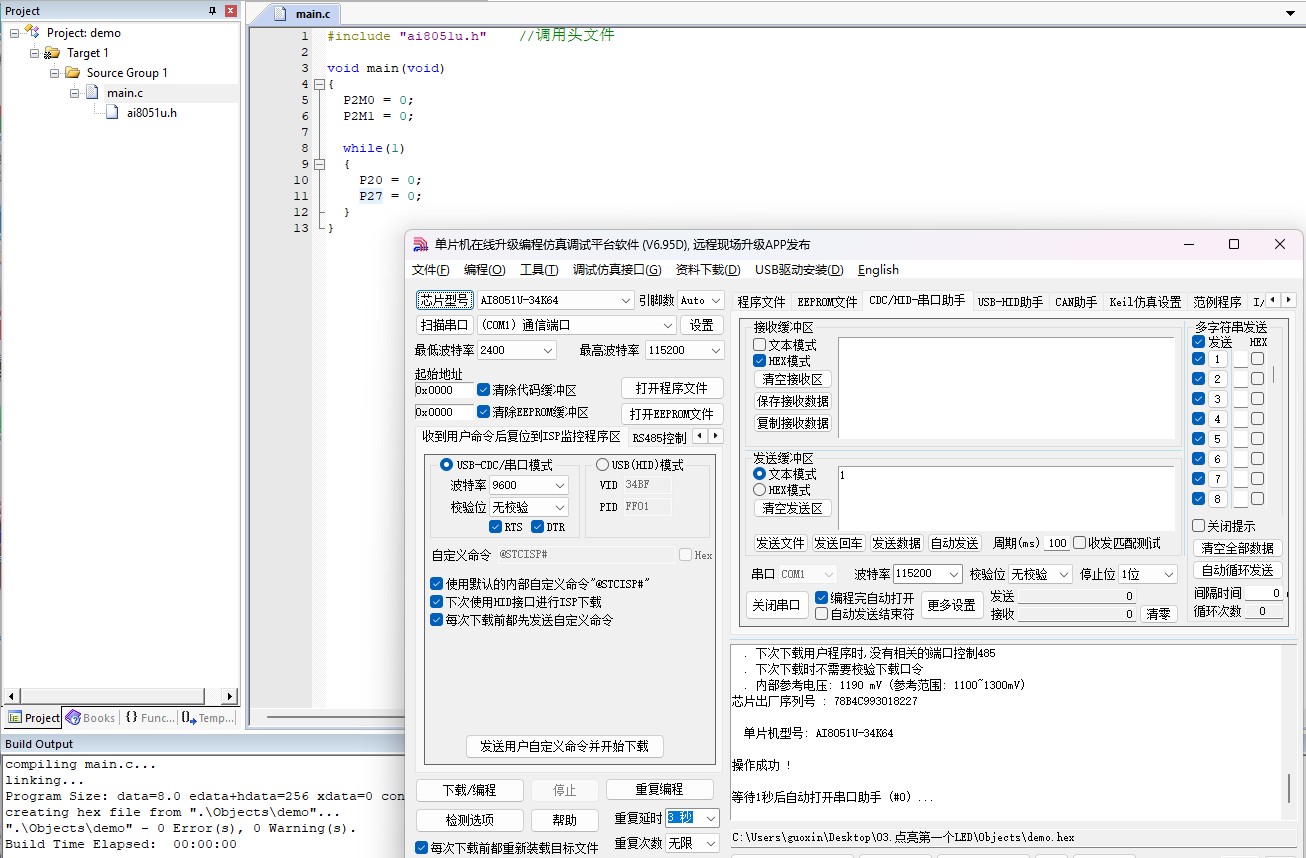Click the 关闭串口 button

[776, 605]
